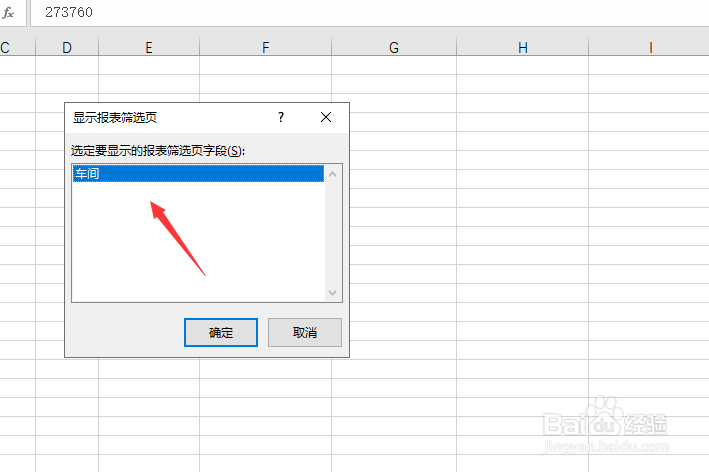Click the list scrollbar up arrow

pyautogui.click(x=333, y=174)
